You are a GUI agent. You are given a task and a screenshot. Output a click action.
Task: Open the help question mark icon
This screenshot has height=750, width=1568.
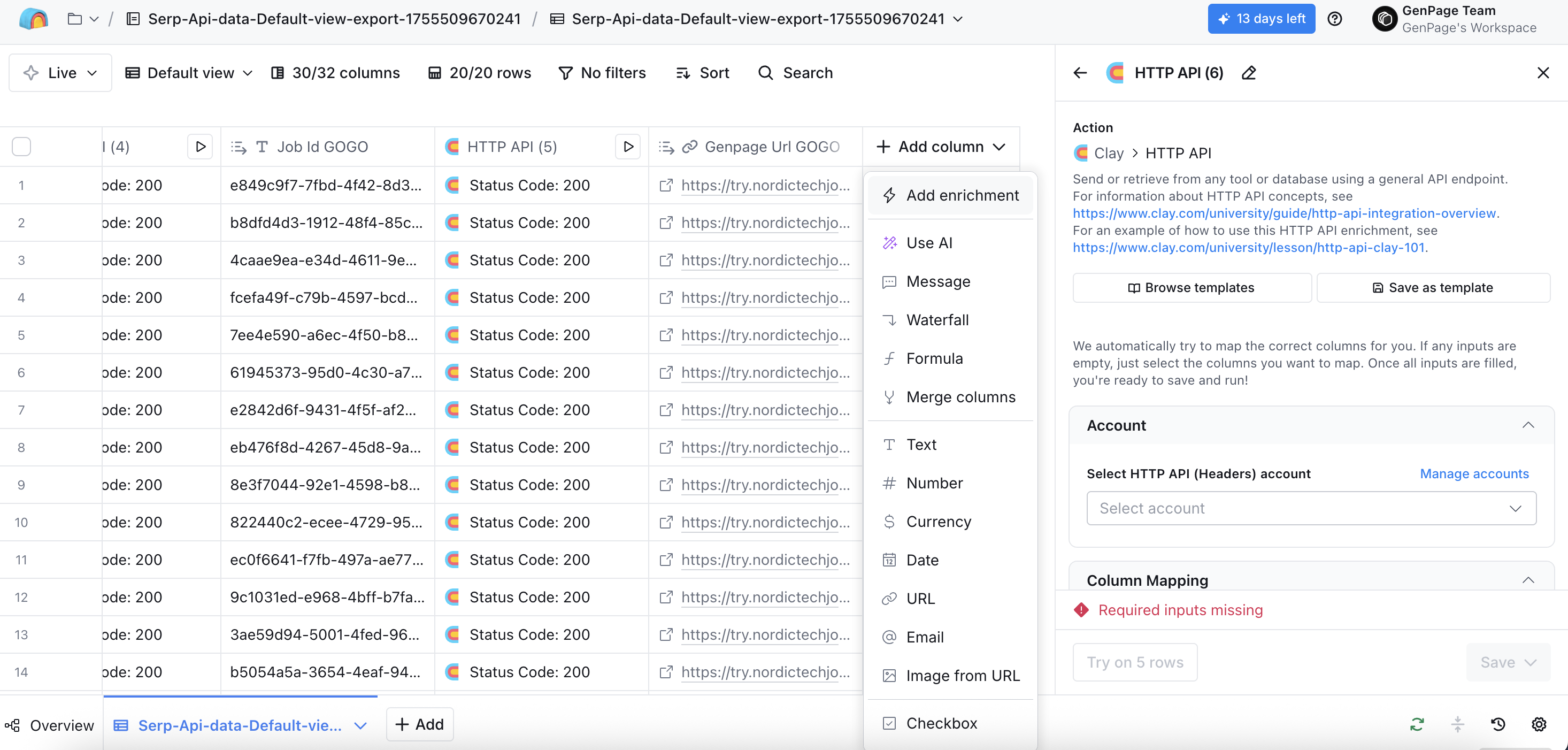[x=1334, y=19]
